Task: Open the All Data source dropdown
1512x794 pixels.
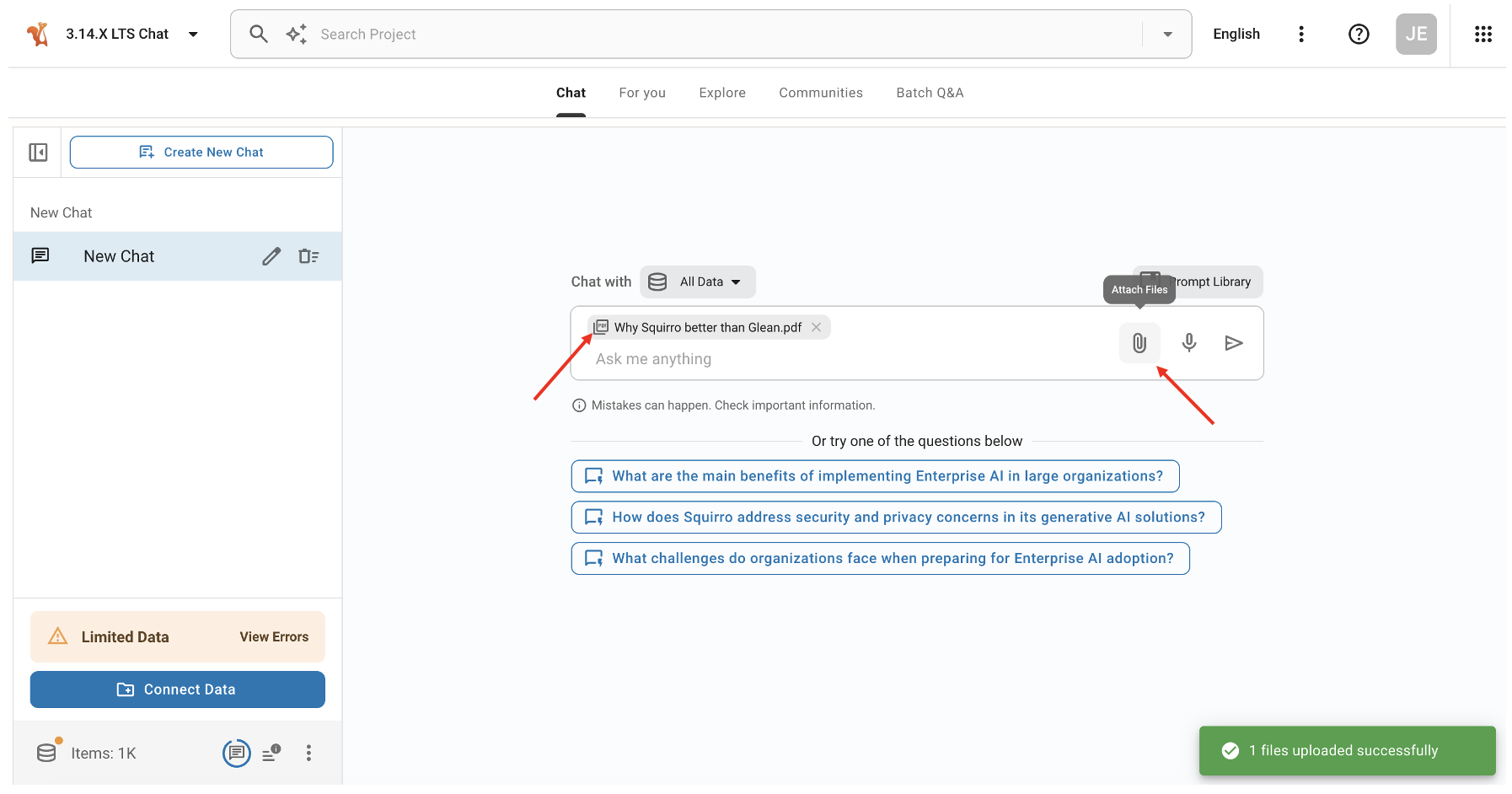Action: coord(697,282)
